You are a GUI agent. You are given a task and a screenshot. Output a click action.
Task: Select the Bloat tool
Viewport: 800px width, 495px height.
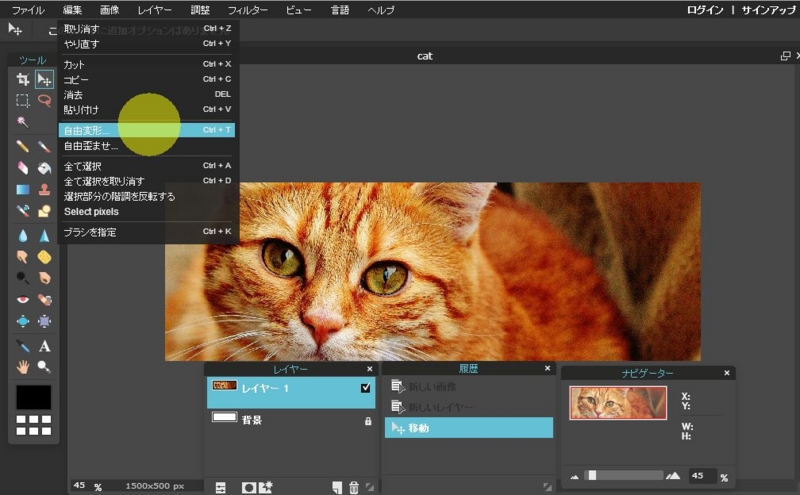coord(22,321)
